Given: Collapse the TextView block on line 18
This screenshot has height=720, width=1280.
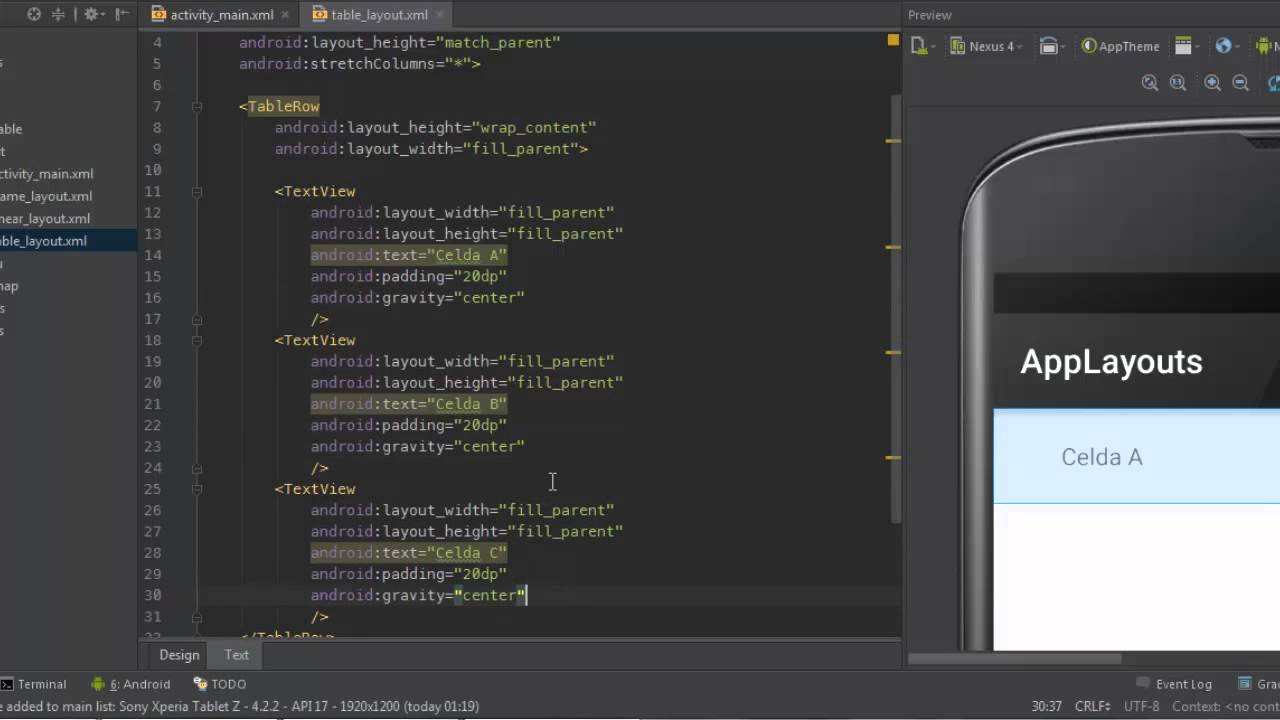Looking at the screenshot, I should click(x=197, y=340).
